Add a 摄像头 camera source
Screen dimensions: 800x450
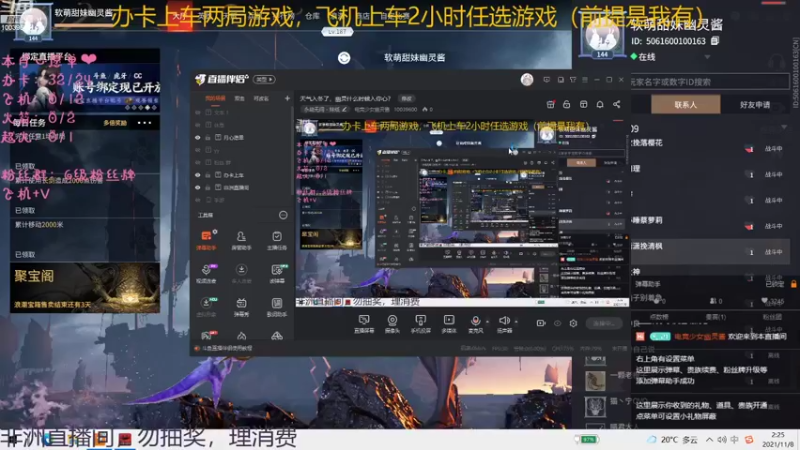point(392,323)
